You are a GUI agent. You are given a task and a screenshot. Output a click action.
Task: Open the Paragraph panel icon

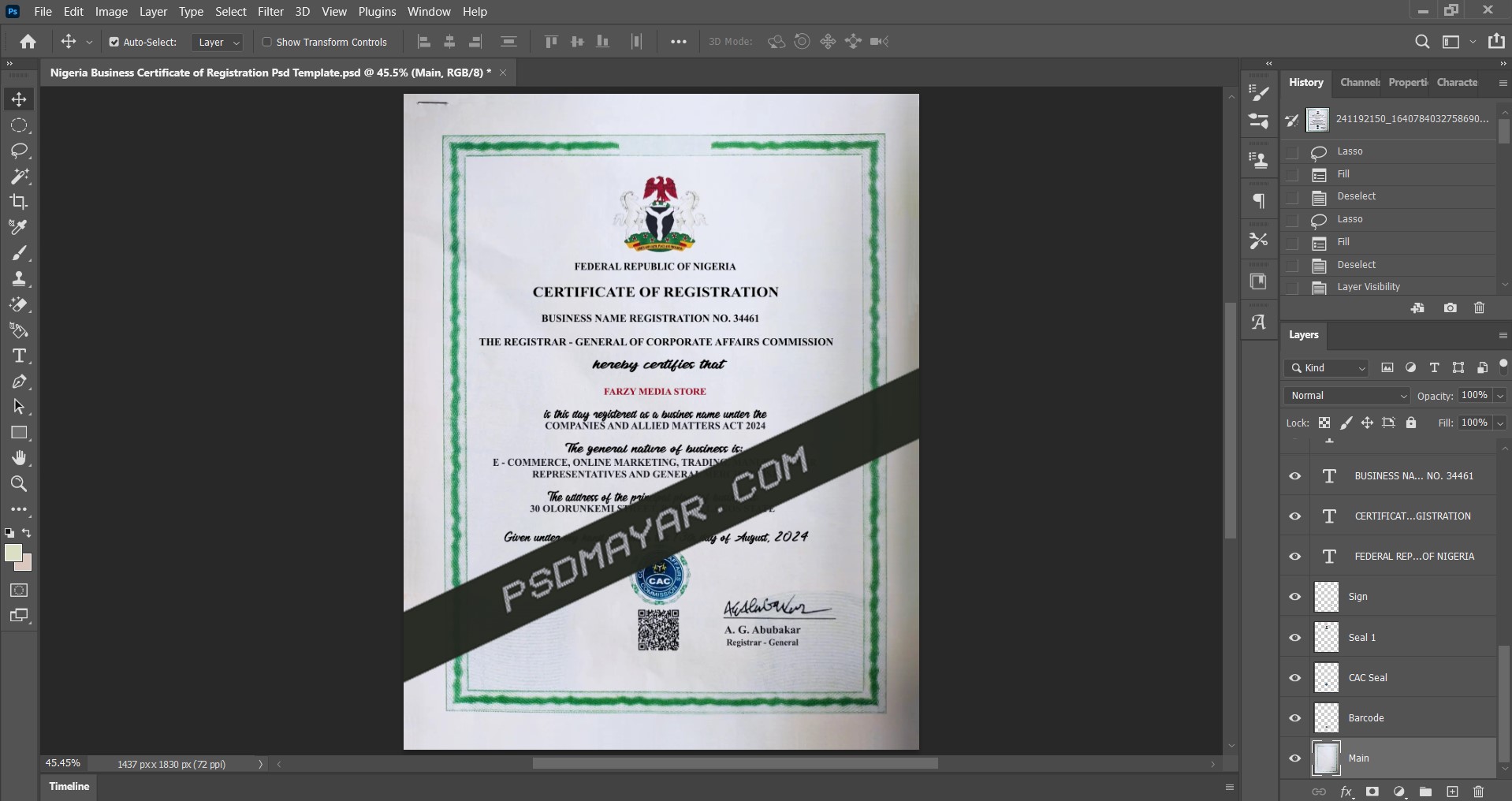coord(1259,201)
